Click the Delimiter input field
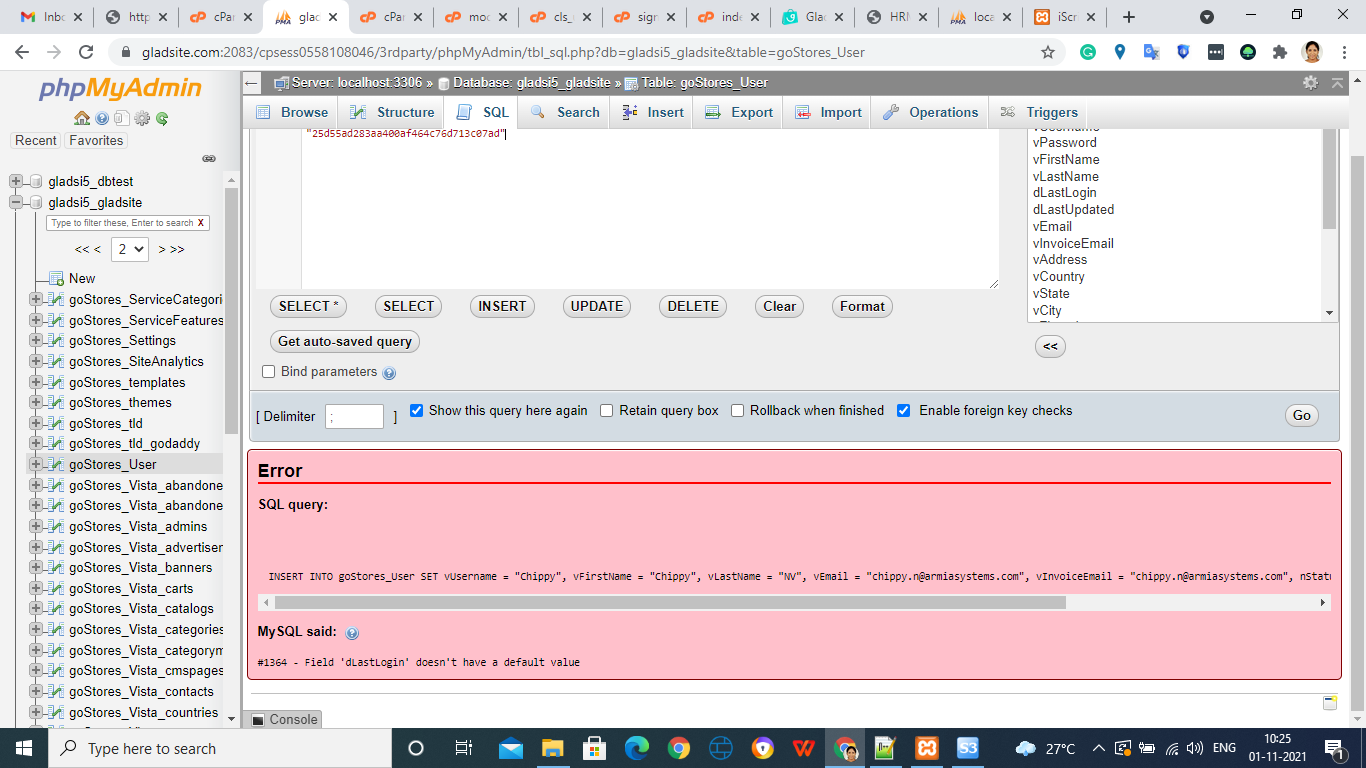The image size is (1366, 768). click(x=354, y=417)
